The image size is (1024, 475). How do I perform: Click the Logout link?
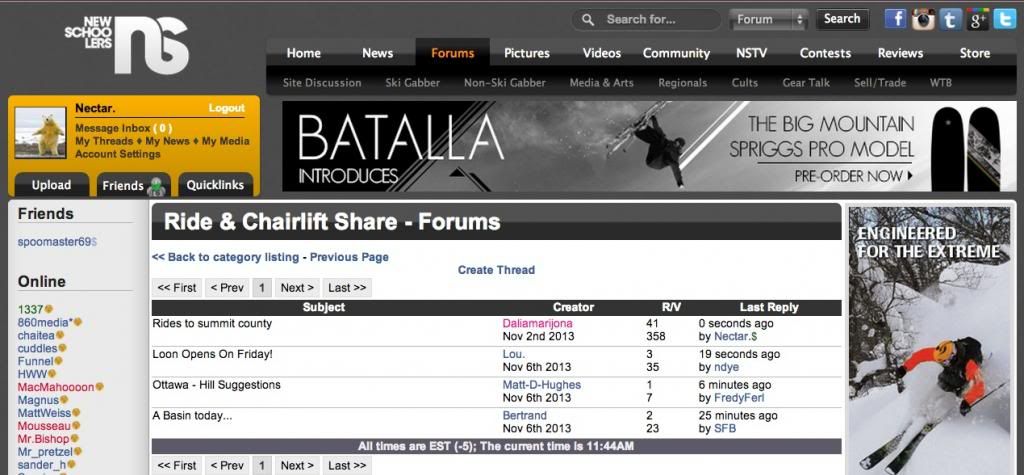[x=227, y=108]
